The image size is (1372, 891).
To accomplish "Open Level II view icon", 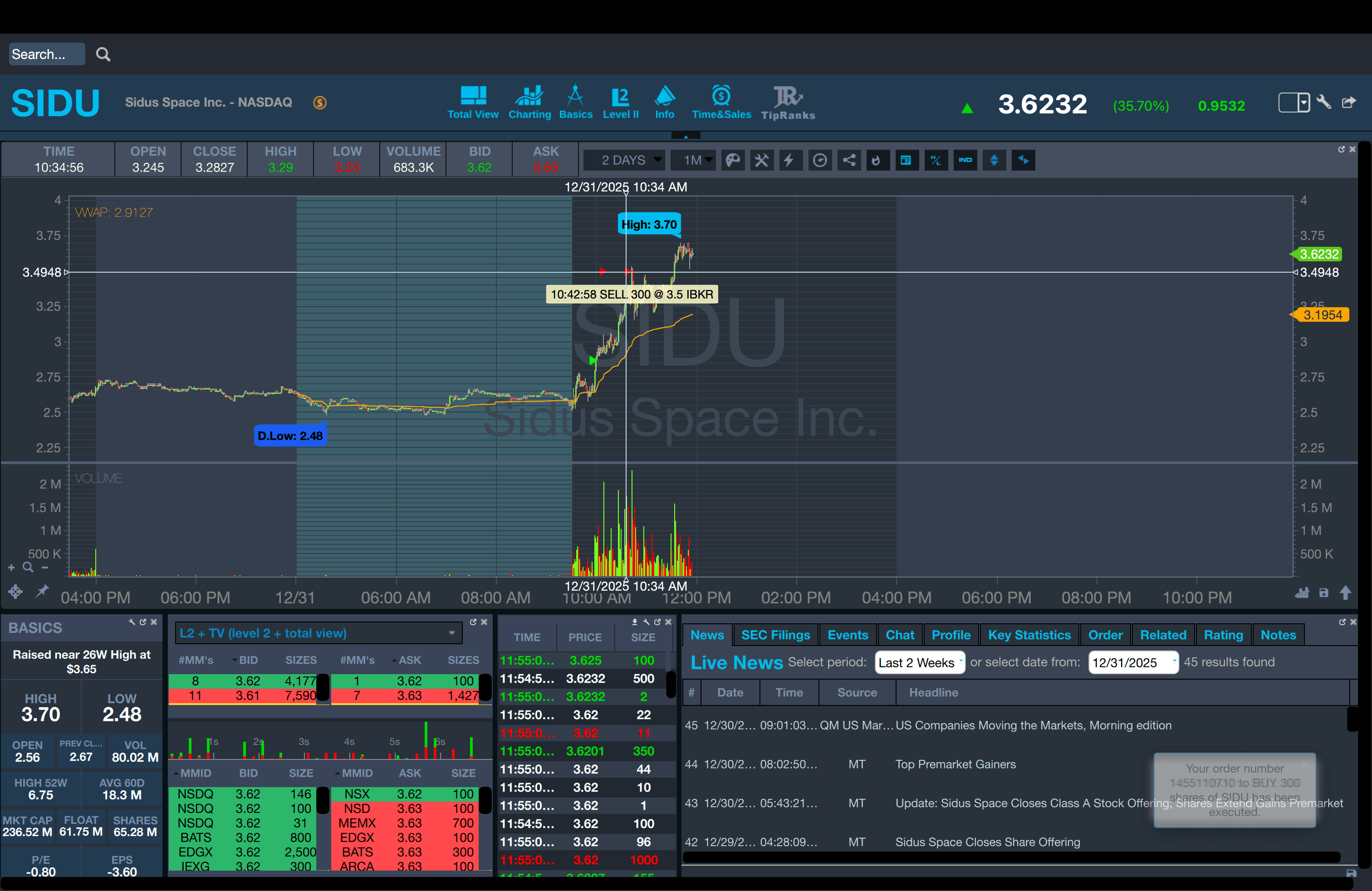I will [620, 103].
